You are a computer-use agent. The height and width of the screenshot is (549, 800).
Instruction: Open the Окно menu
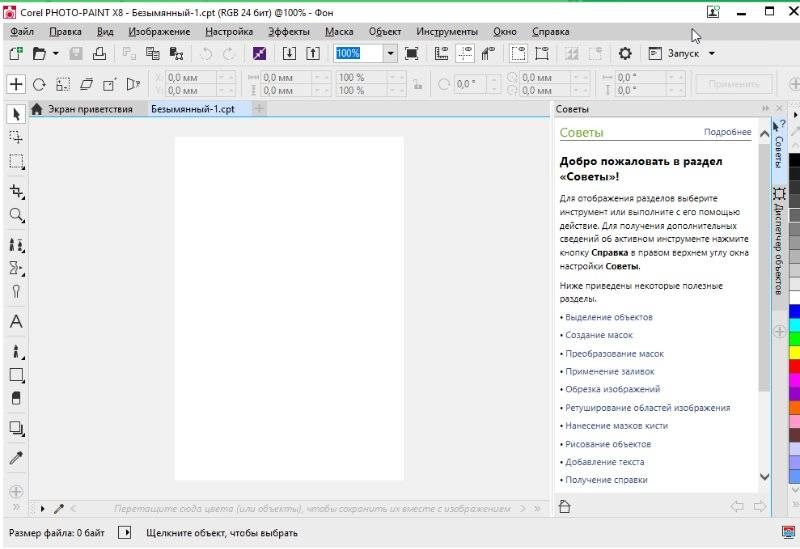505,32
